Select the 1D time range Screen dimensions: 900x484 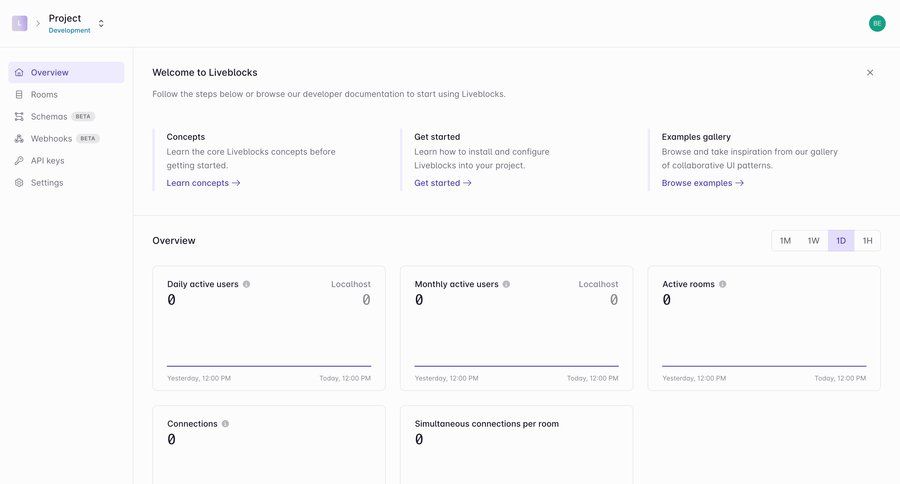841,241
